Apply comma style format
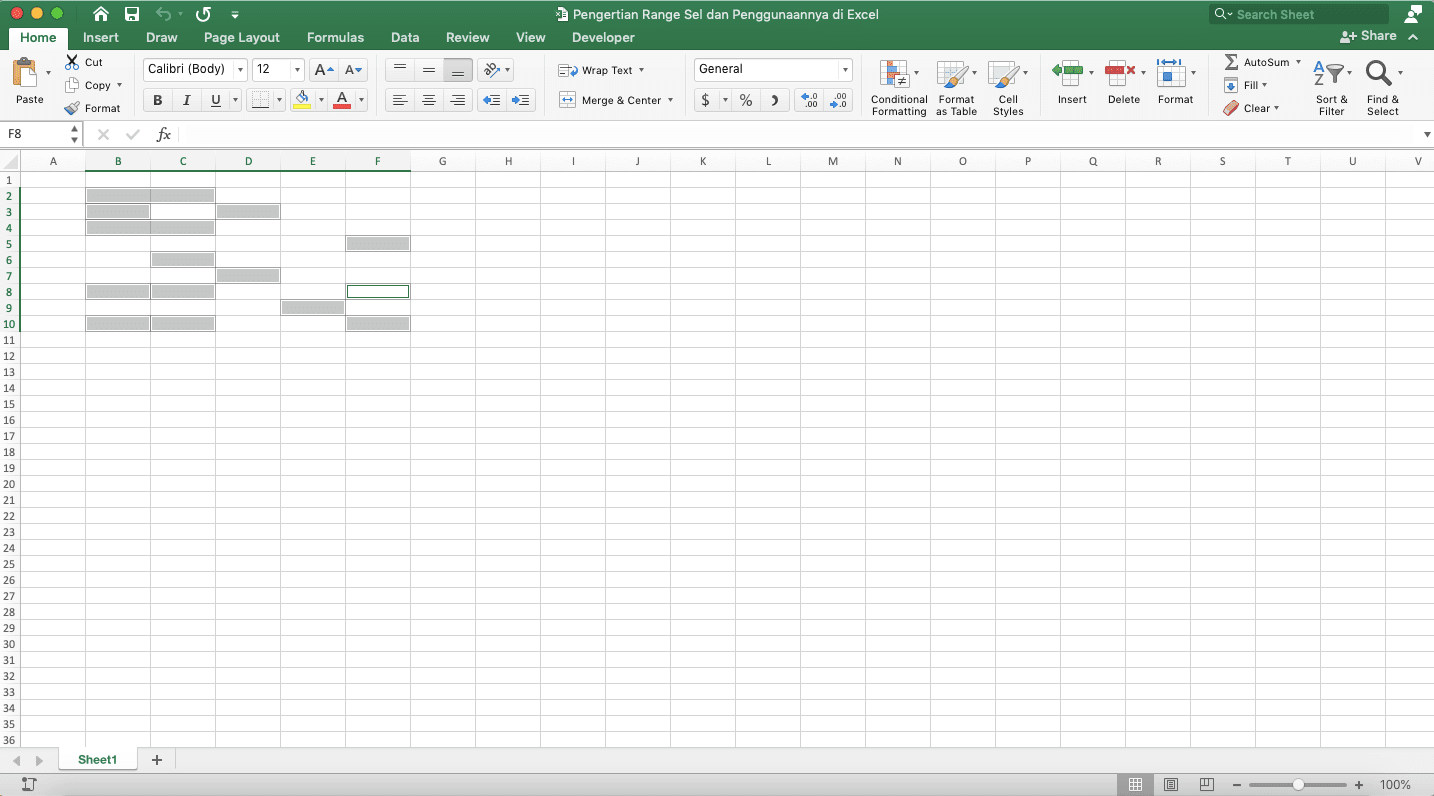Screen dimensions: 1434x796 click(x=775, y=100)
